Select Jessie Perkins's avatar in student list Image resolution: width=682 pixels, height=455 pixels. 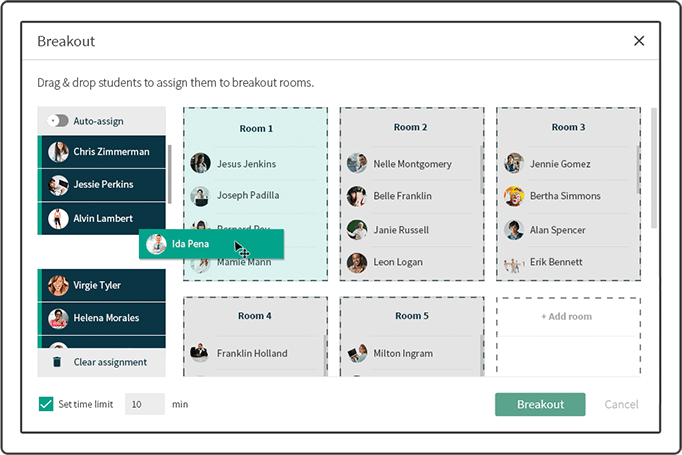click(58, 185)
